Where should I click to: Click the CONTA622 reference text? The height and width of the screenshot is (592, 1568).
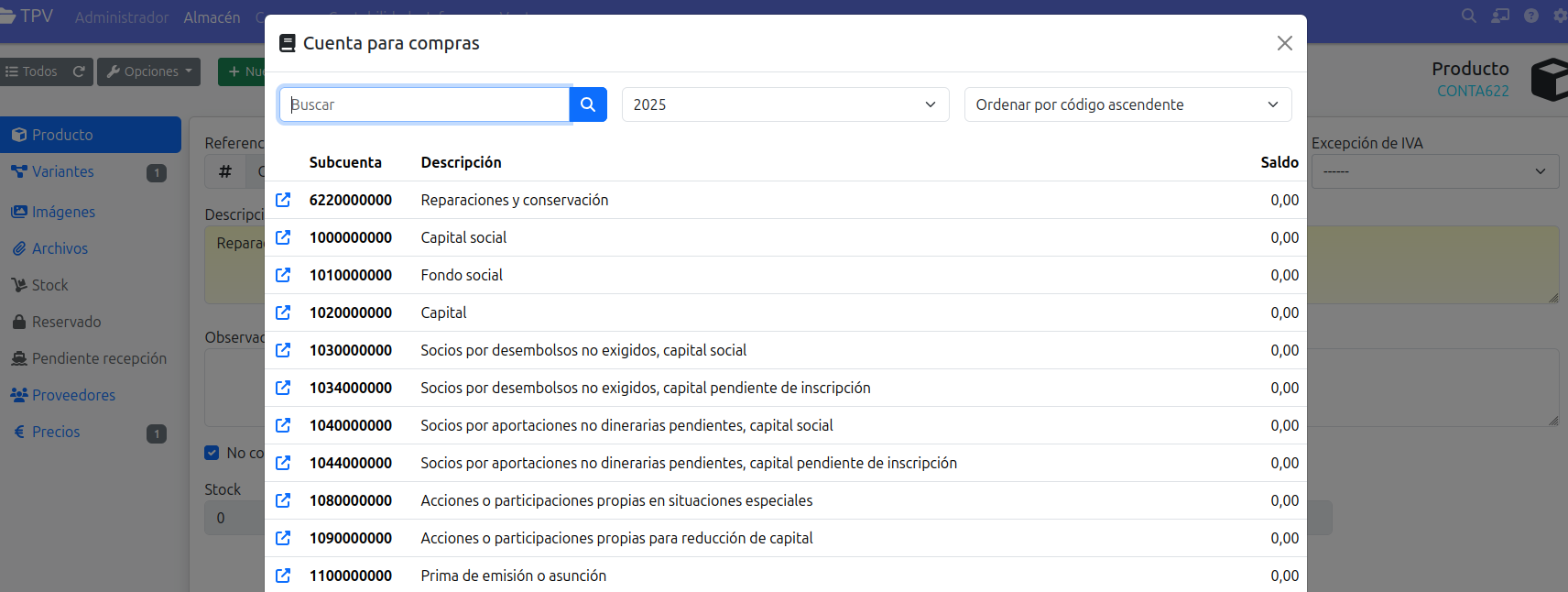(1473, 91)
